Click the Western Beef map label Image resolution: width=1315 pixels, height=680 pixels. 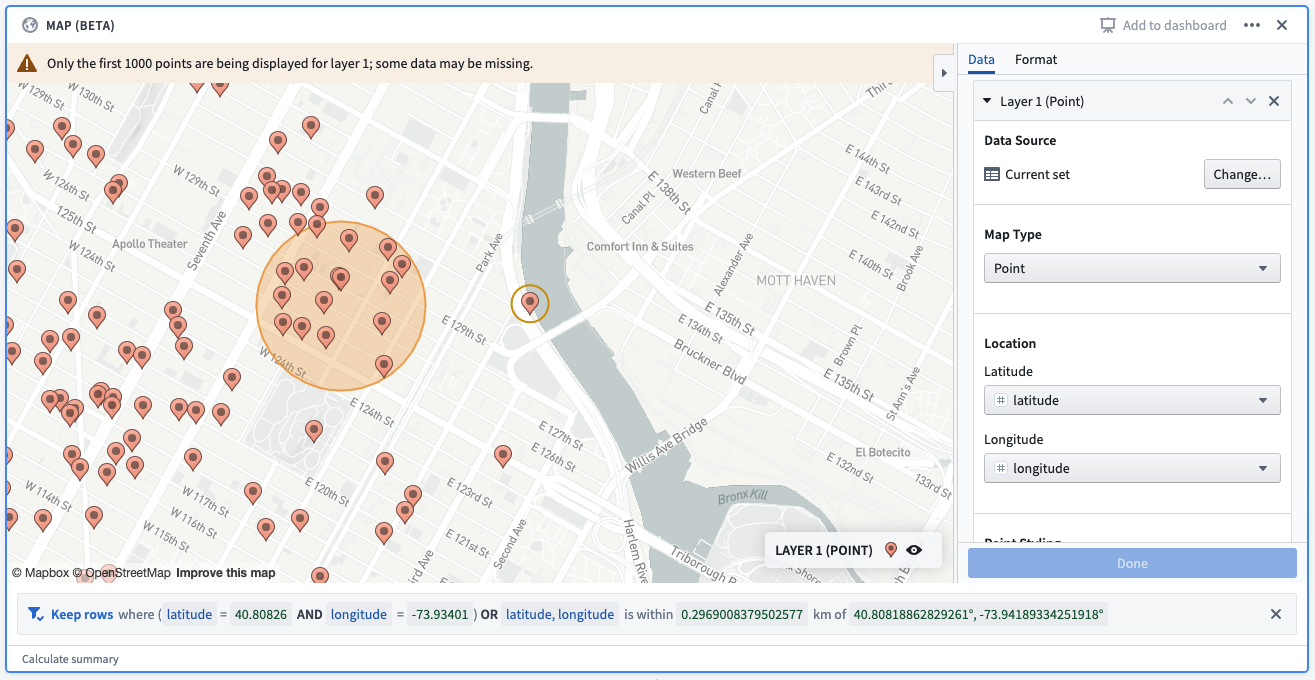(707, 173)
